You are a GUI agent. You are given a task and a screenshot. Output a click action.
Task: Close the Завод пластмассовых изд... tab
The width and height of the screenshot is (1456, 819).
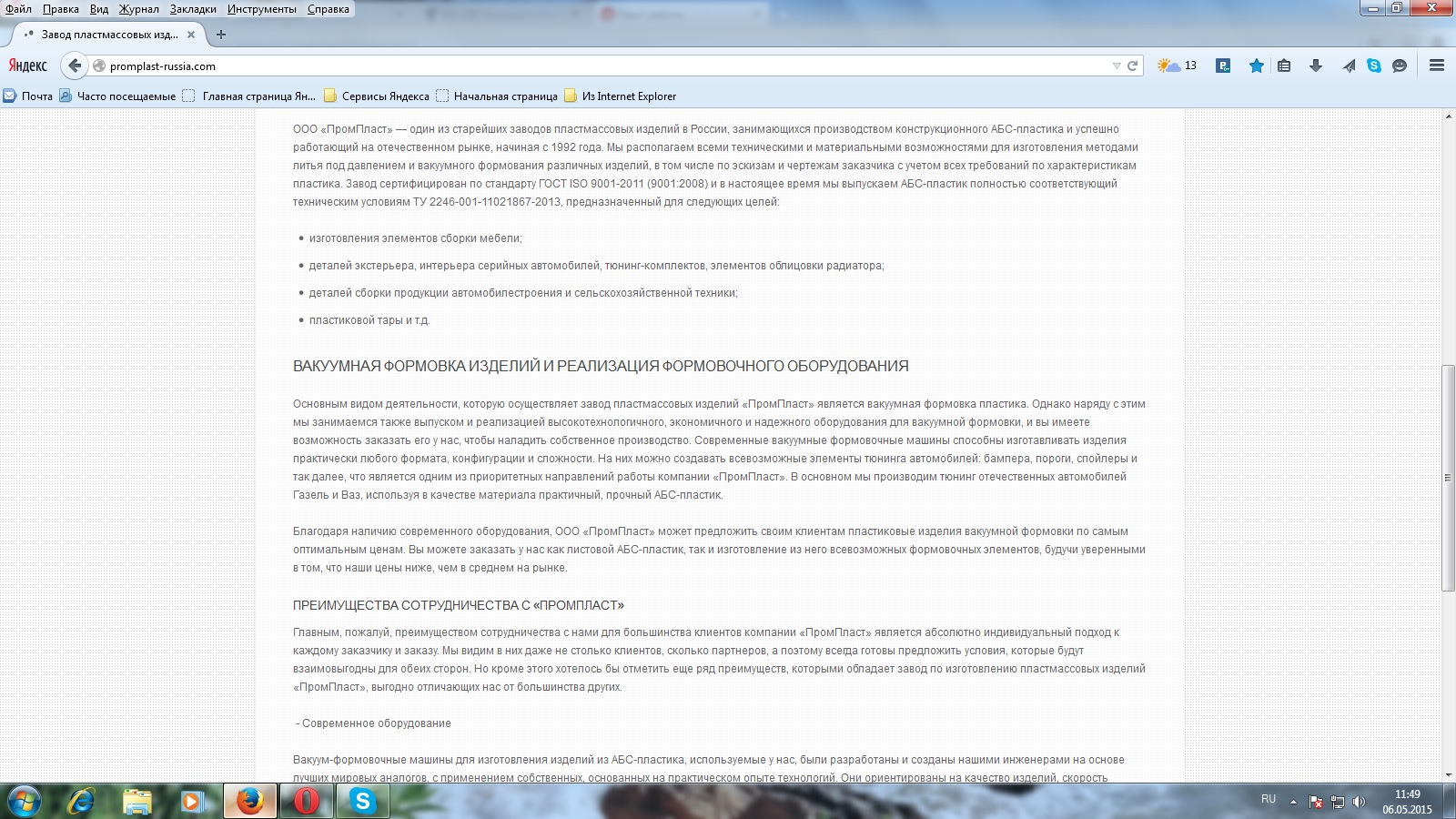point(191,35)
